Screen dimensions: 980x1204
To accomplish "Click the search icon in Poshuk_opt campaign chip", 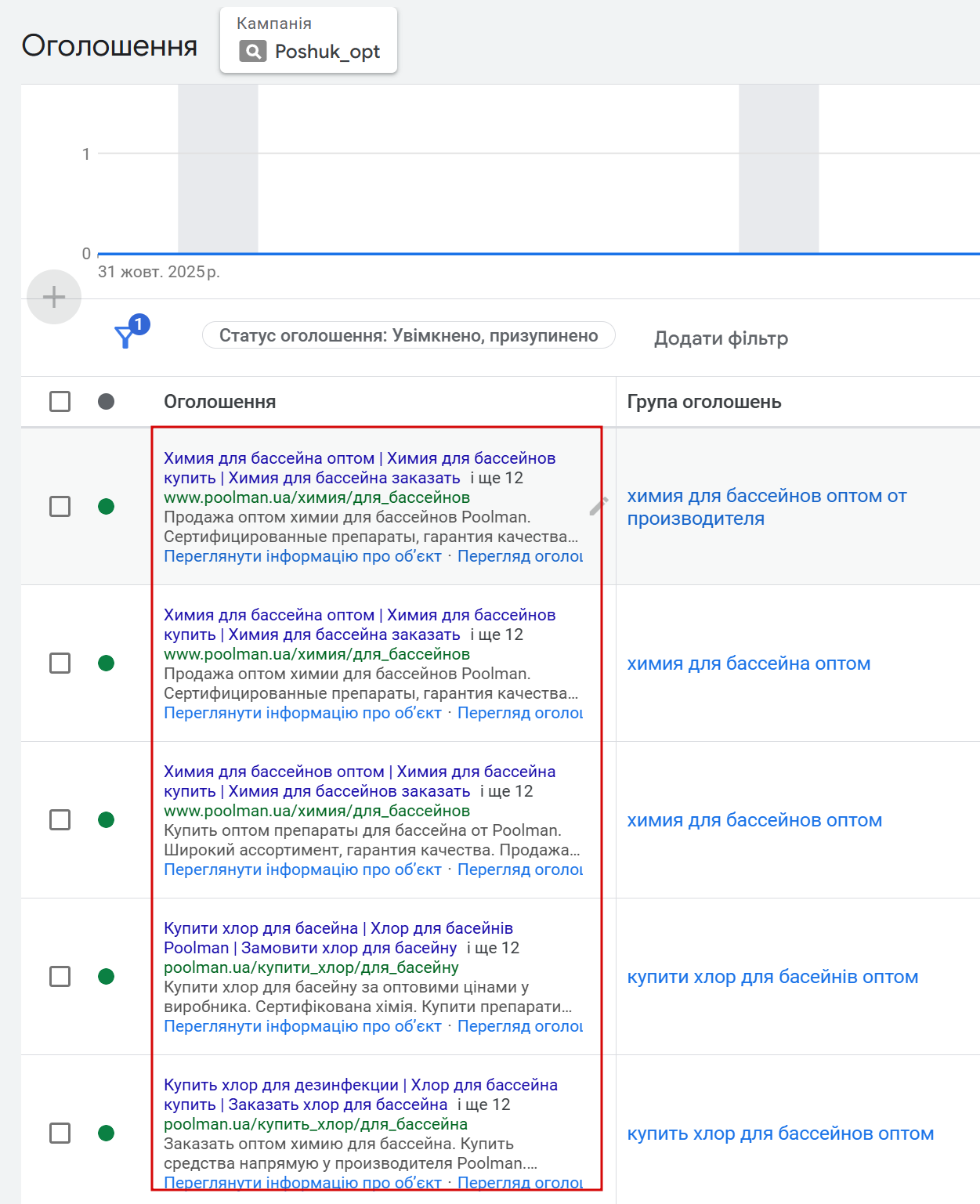I will coord(253,52).
